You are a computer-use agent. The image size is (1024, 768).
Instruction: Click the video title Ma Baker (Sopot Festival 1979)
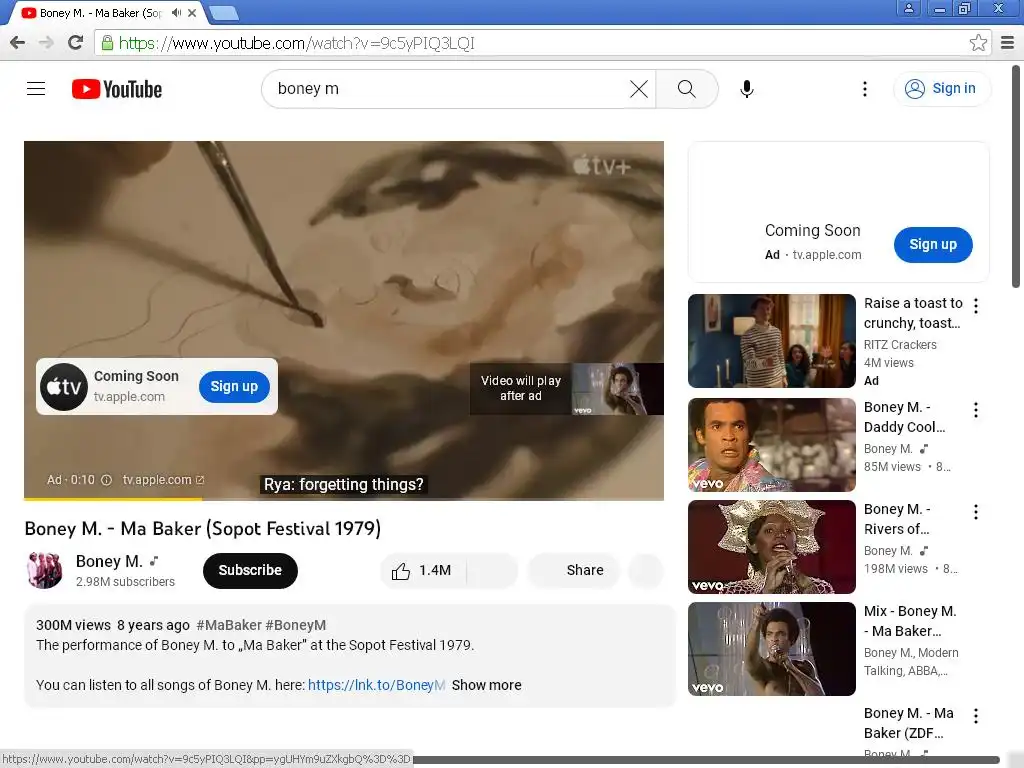point(202,528)
